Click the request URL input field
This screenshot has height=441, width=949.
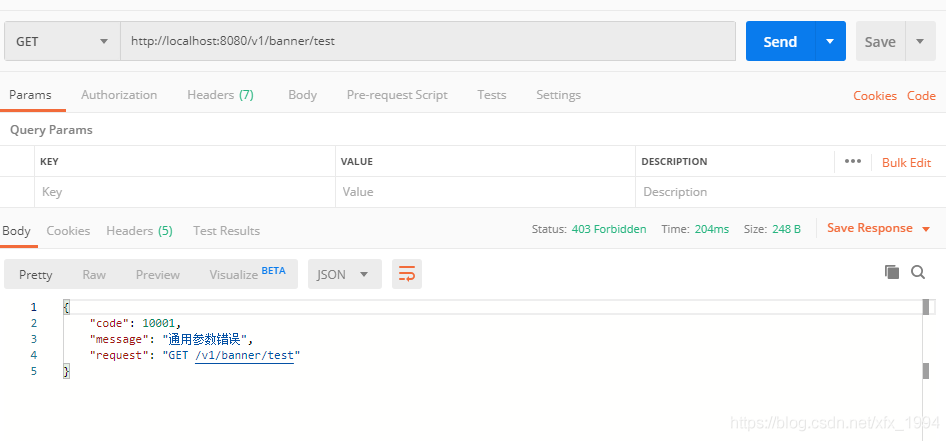(428, 41)
